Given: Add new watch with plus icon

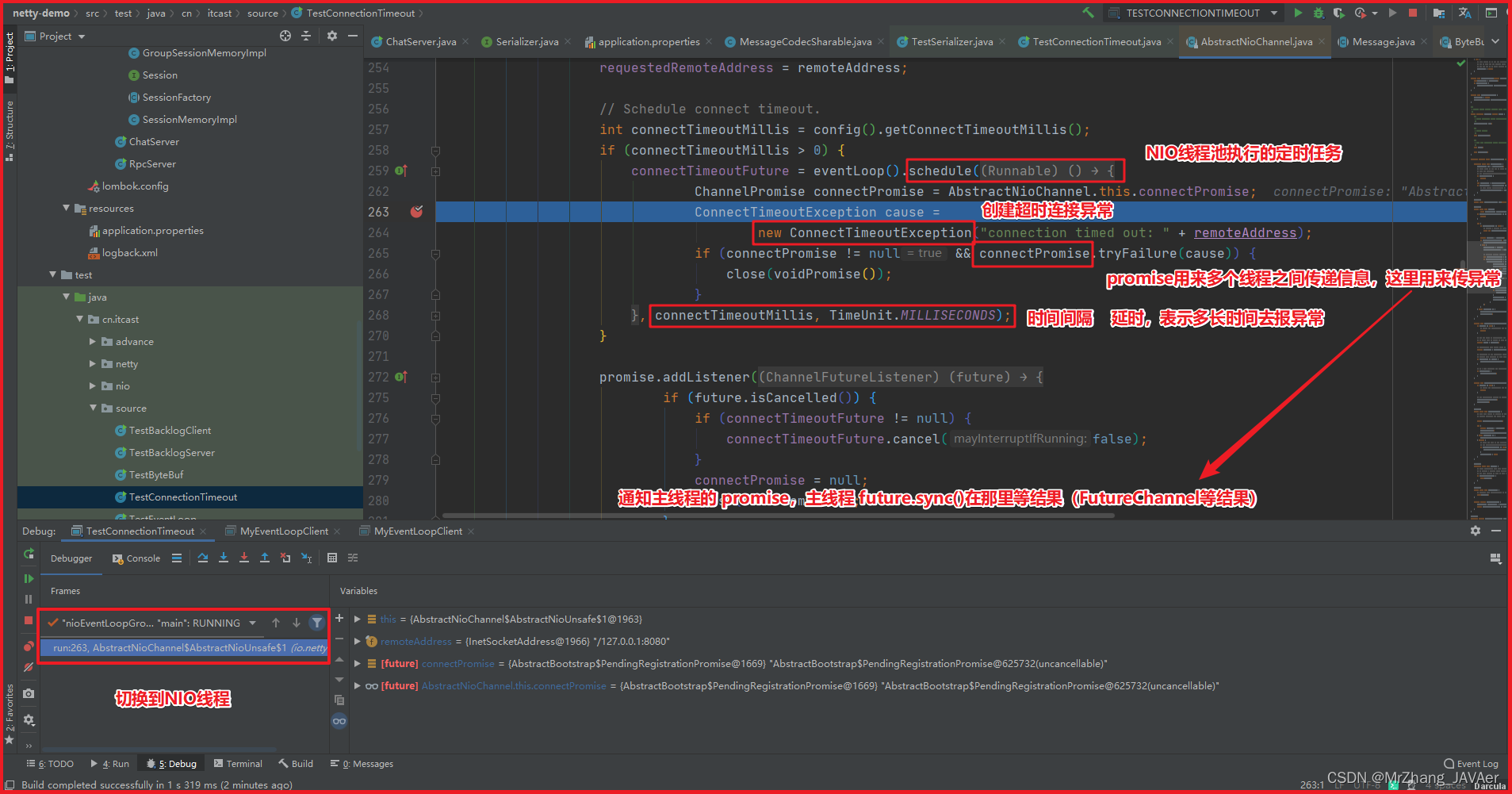Looking at the screenshot, I should pyautogui.click(x=339, y=618).
